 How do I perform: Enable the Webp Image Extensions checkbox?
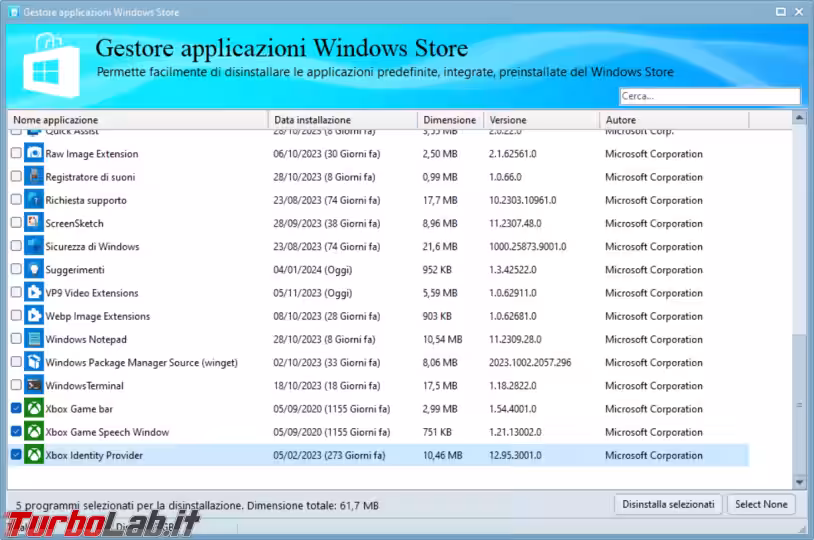point(15,316)
